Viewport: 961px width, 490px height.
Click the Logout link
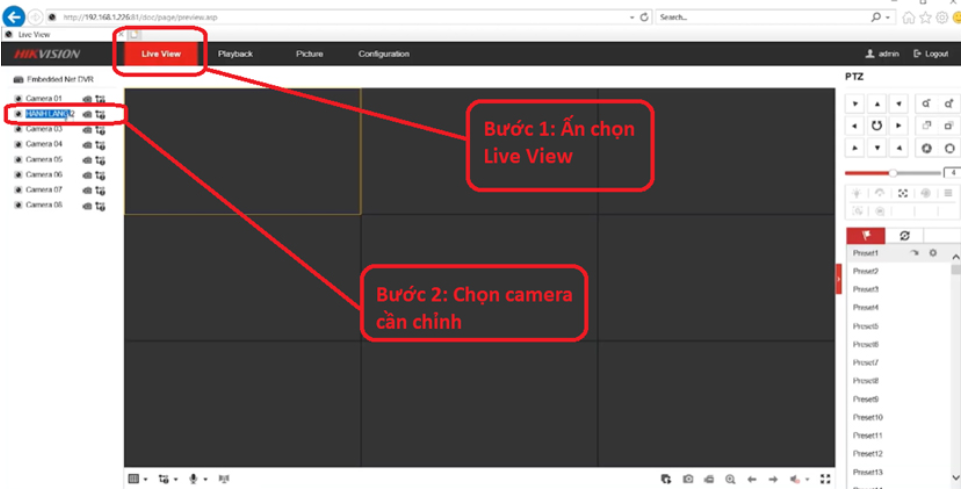[x=930, y=54]
